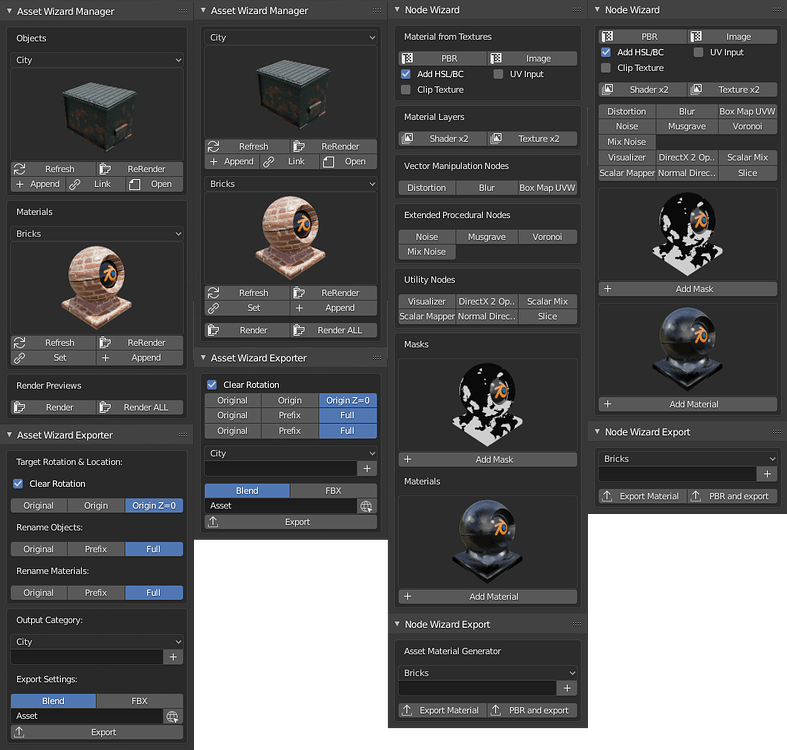787x750 pixels.
Task: Click Render under Render Previews heading
Action: [53, 407]
